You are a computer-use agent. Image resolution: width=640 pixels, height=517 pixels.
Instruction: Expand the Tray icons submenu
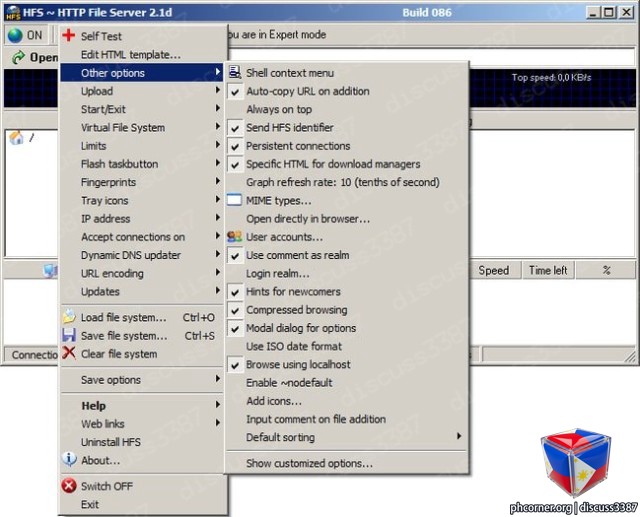[x=142, y=200]
